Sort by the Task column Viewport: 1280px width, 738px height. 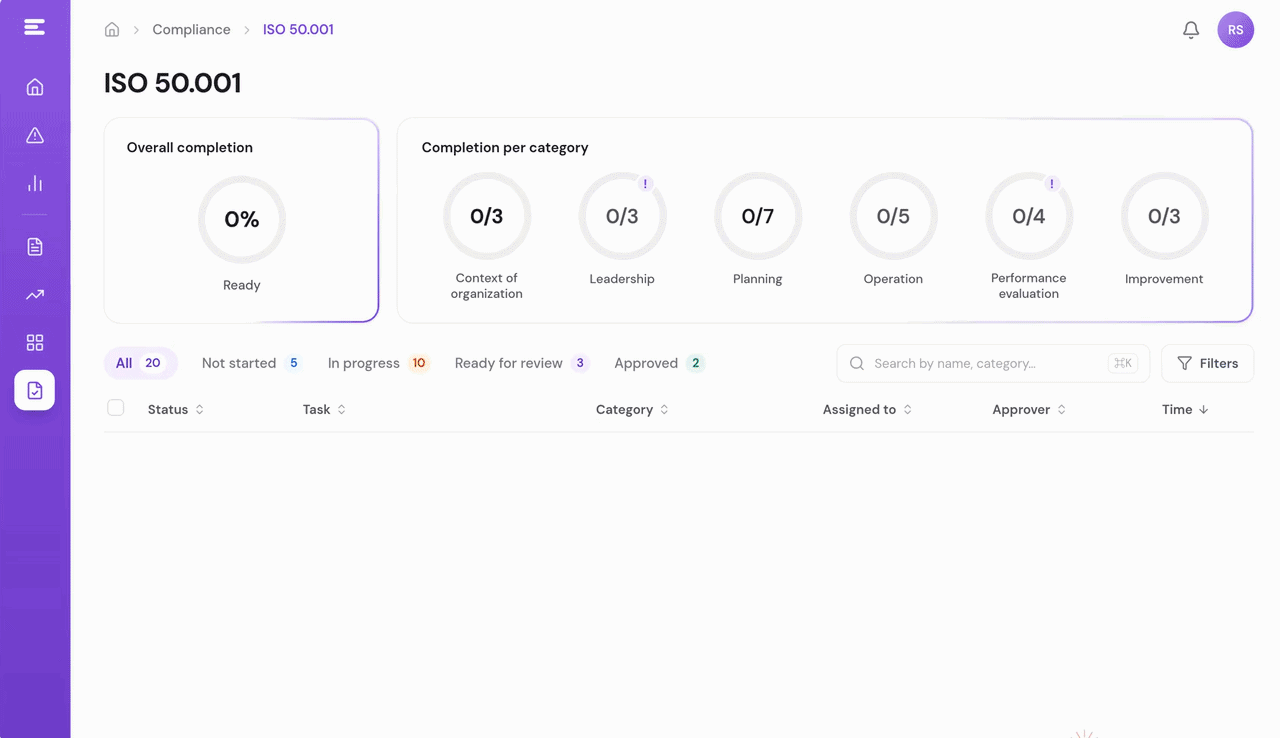pos(325,410)
